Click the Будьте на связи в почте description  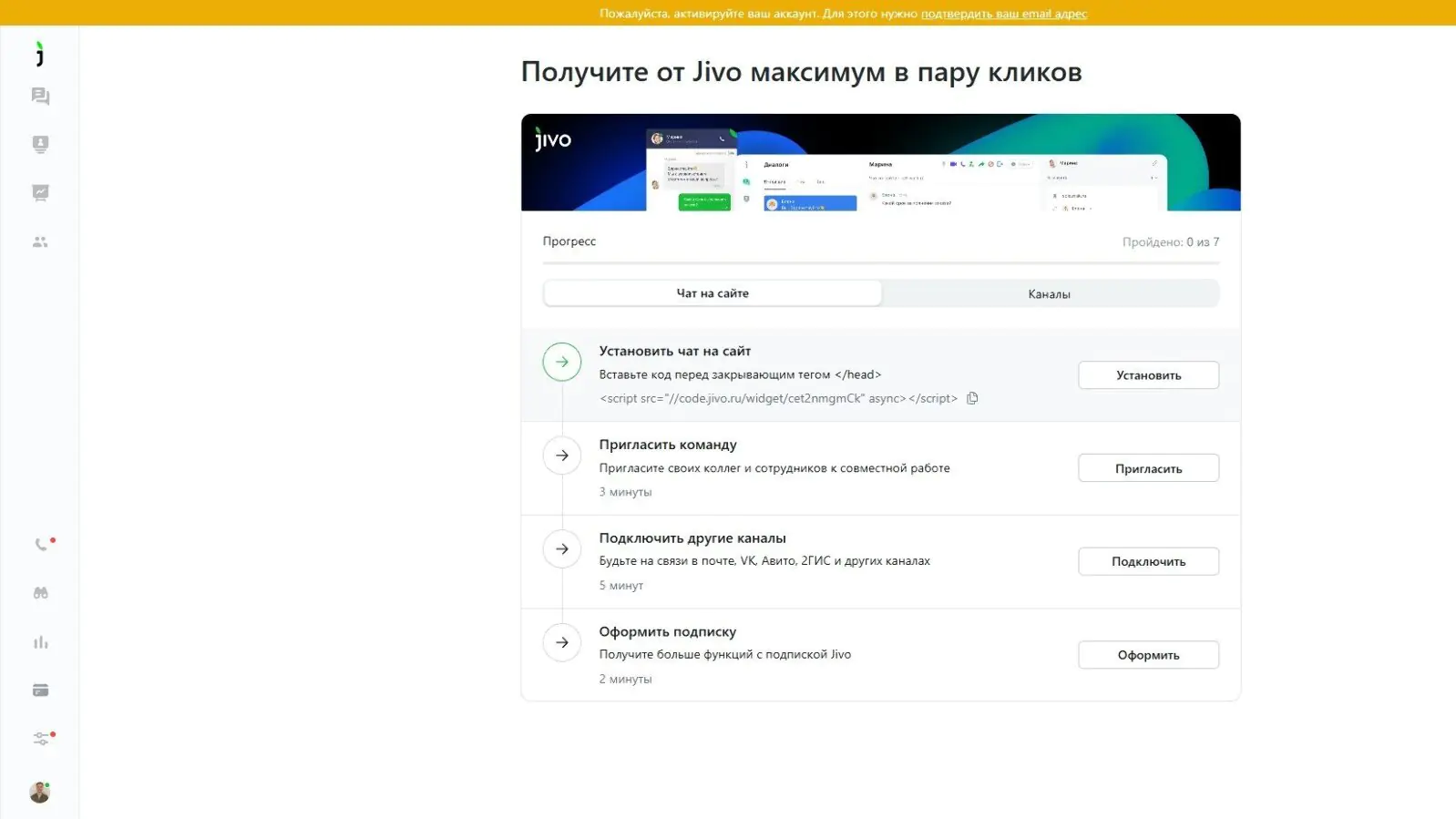click(764, 561)
